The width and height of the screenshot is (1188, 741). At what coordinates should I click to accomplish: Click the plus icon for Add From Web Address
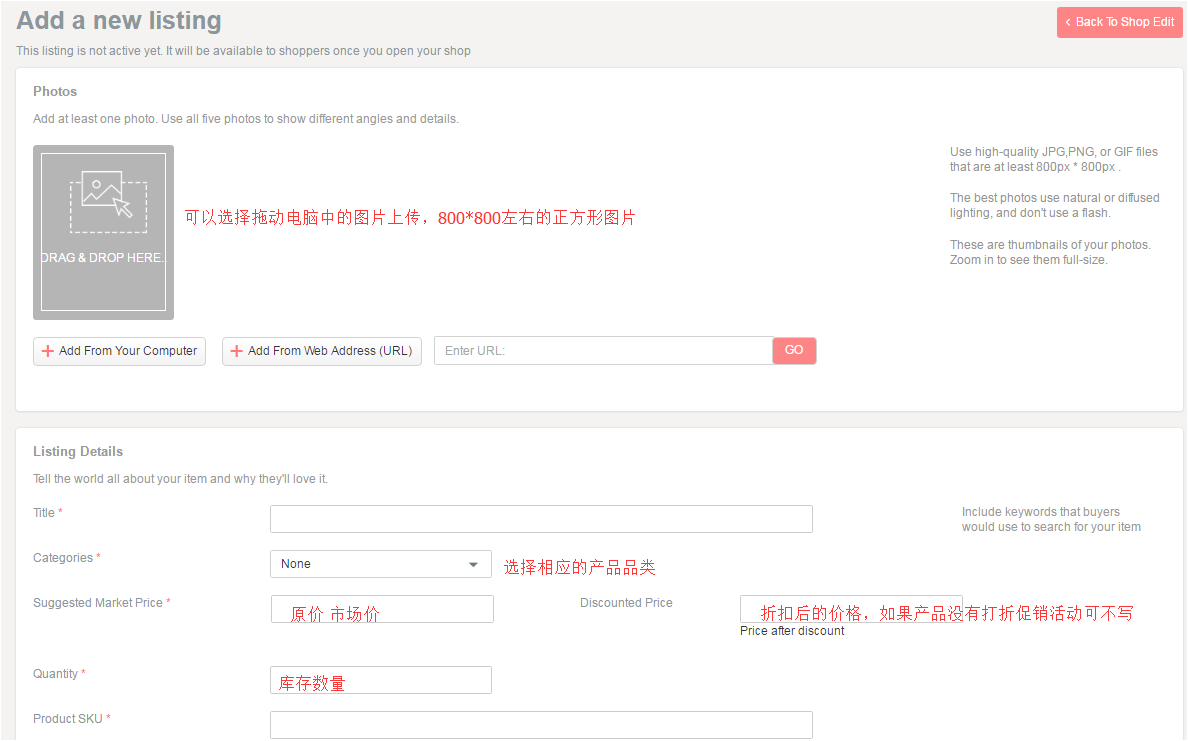coord(236,351)
